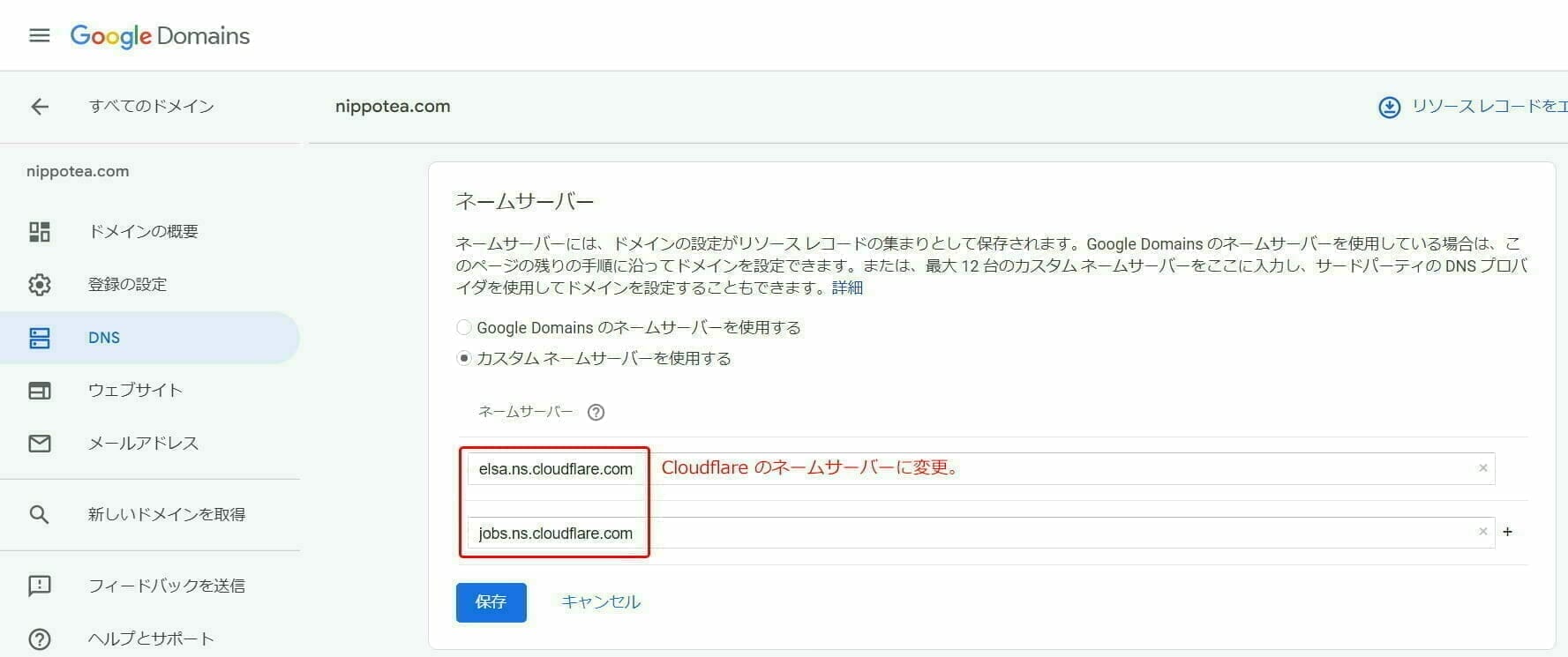This screenshot has height=657, width=1568.
Task: Click the jobs.ns.cloudflare.com input field
Action: (x=981, y=533)
